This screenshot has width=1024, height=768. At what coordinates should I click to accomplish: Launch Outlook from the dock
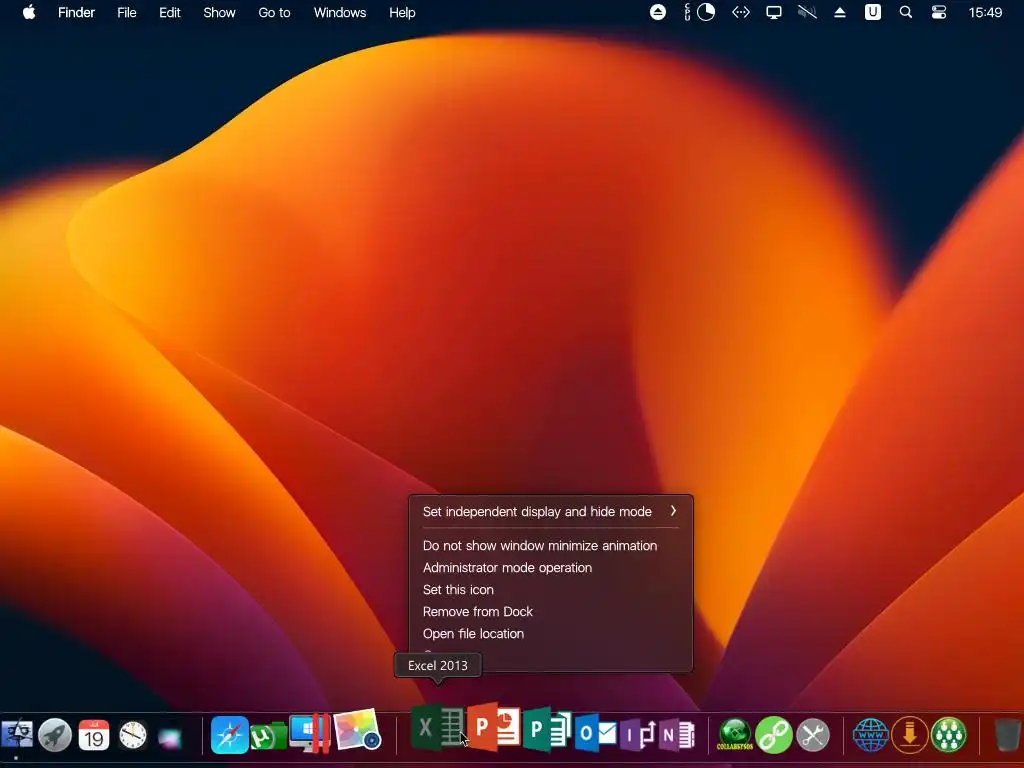(596, 733)
